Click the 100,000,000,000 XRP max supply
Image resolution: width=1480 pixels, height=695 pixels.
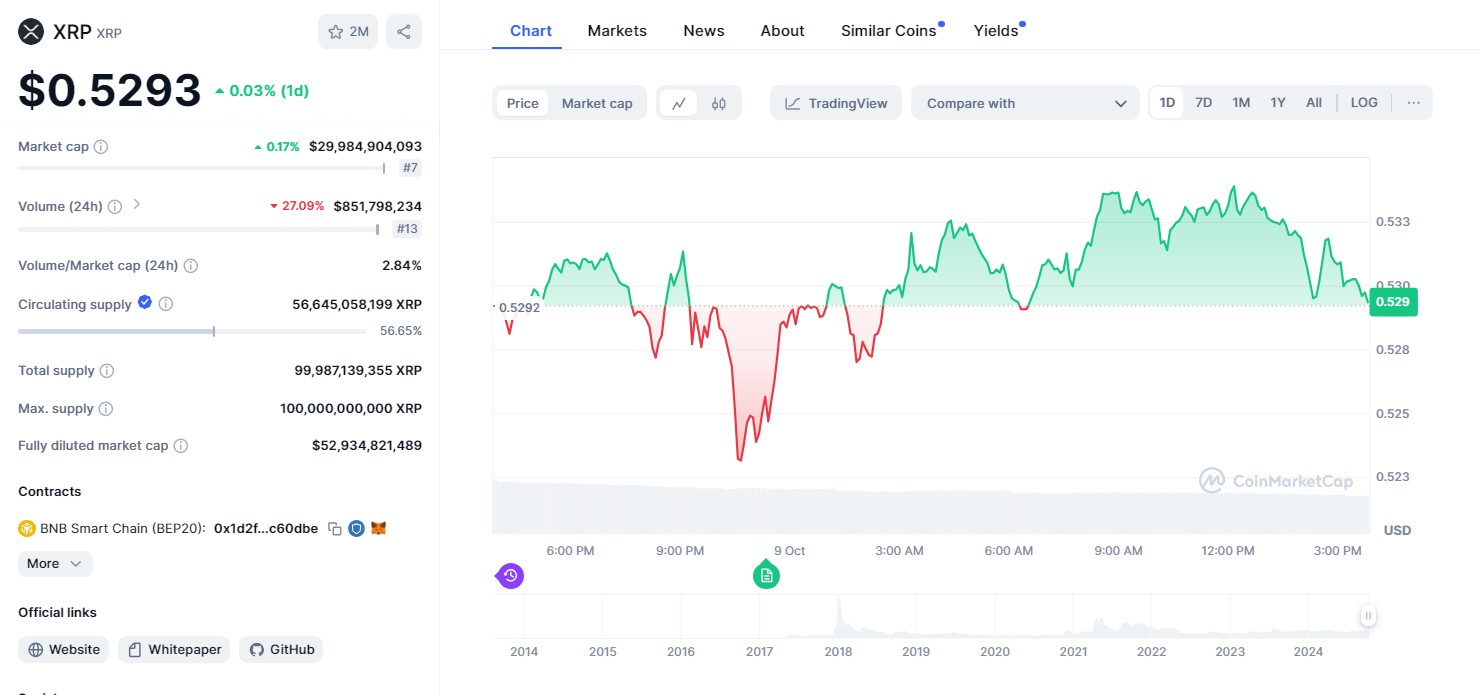click(351, 409)
